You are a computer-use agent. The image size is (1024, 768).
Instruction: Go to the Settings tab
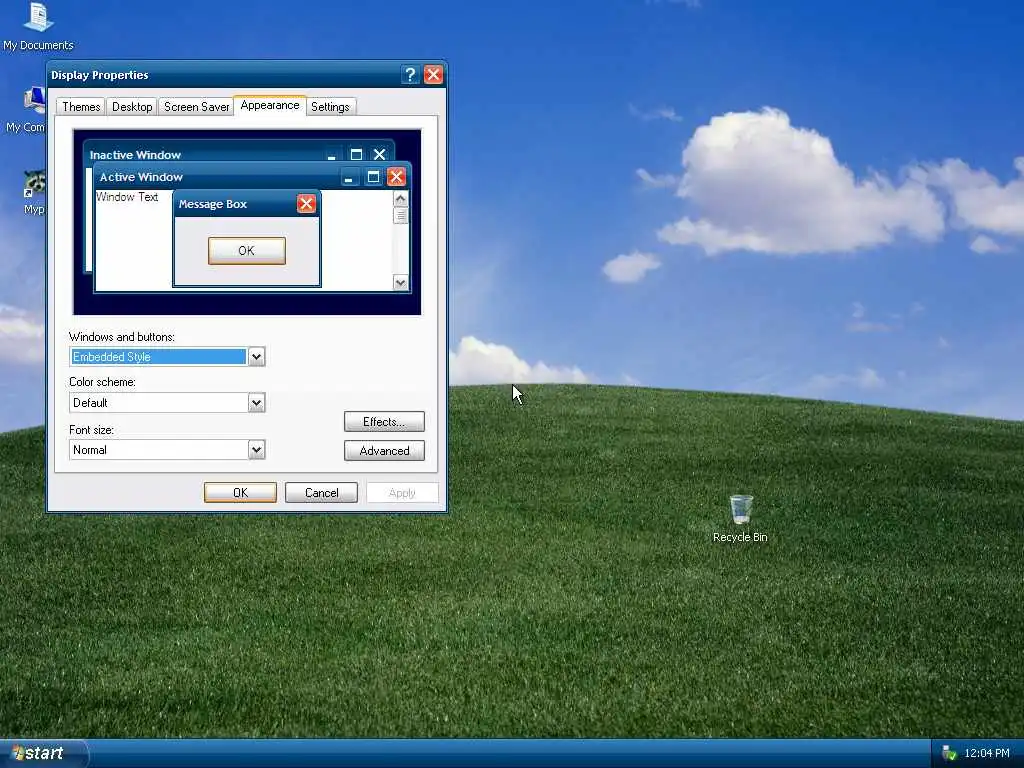tap(330, 106)
